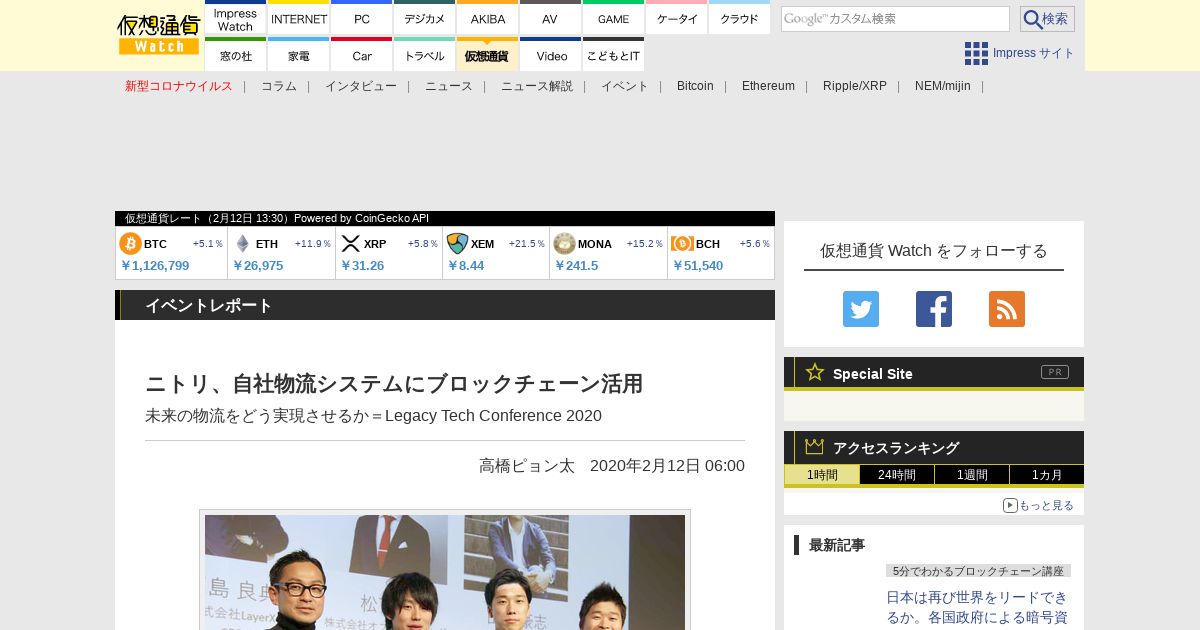Open the Impress site grid icon
This screenshot has height=630, width=1200.
pyautogui.click(x=976, y=53)
